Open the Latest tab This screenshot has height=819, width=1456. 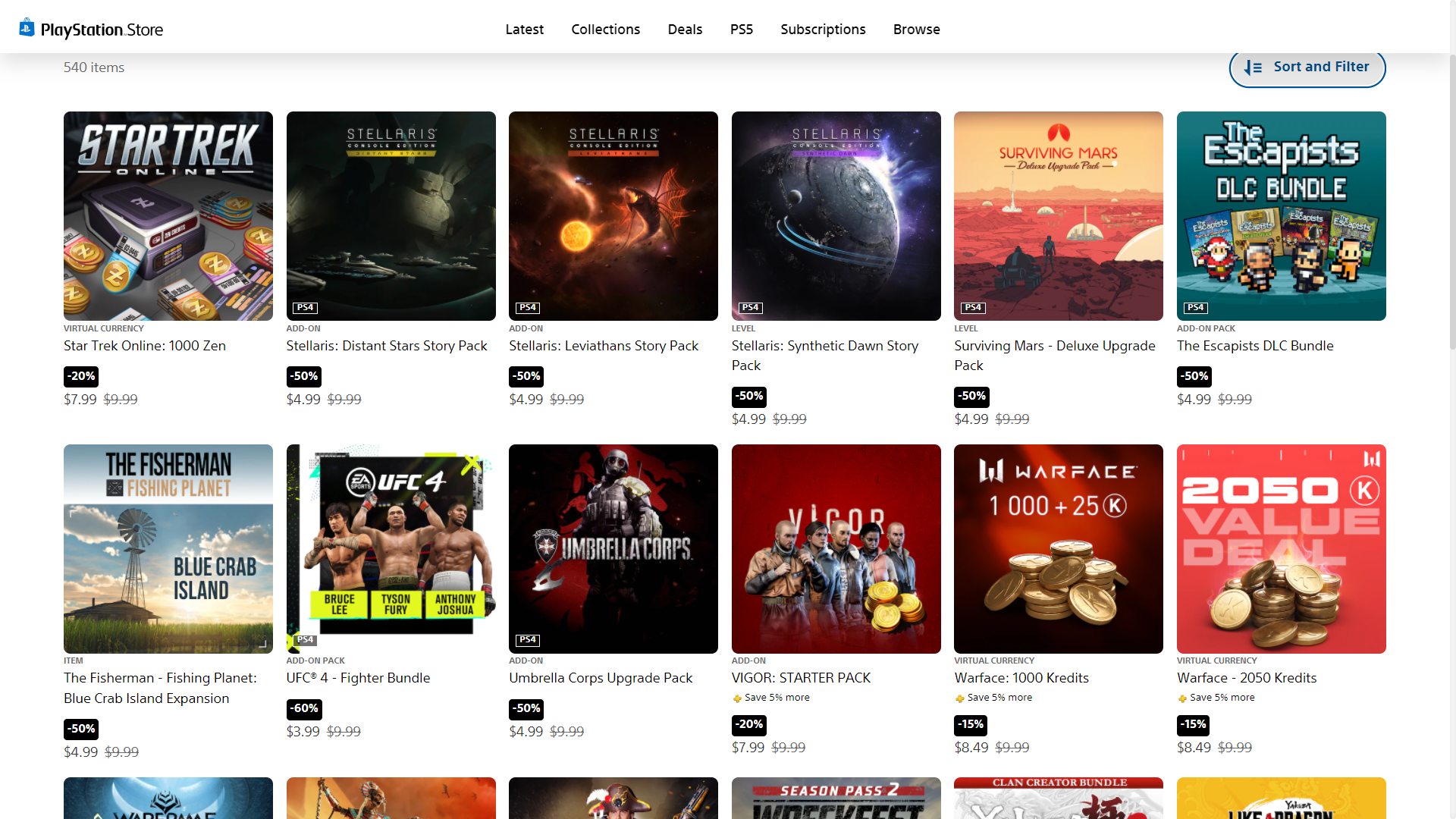tap(524, 29)
